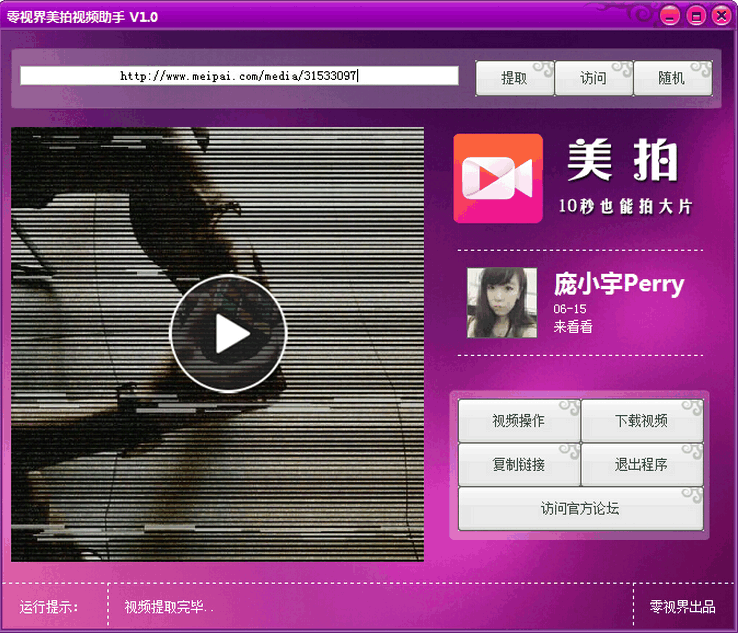Minimize the window with the pink minus button
Image resolution: width=738 pixels, height=634 pixels.
click(x=669, y=16)
